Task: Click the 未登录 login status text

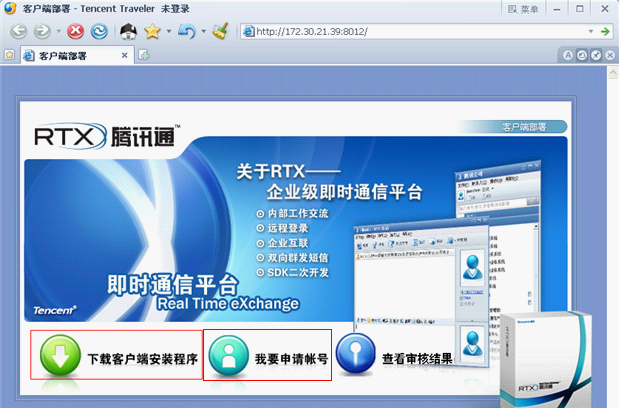Action: 175,9
